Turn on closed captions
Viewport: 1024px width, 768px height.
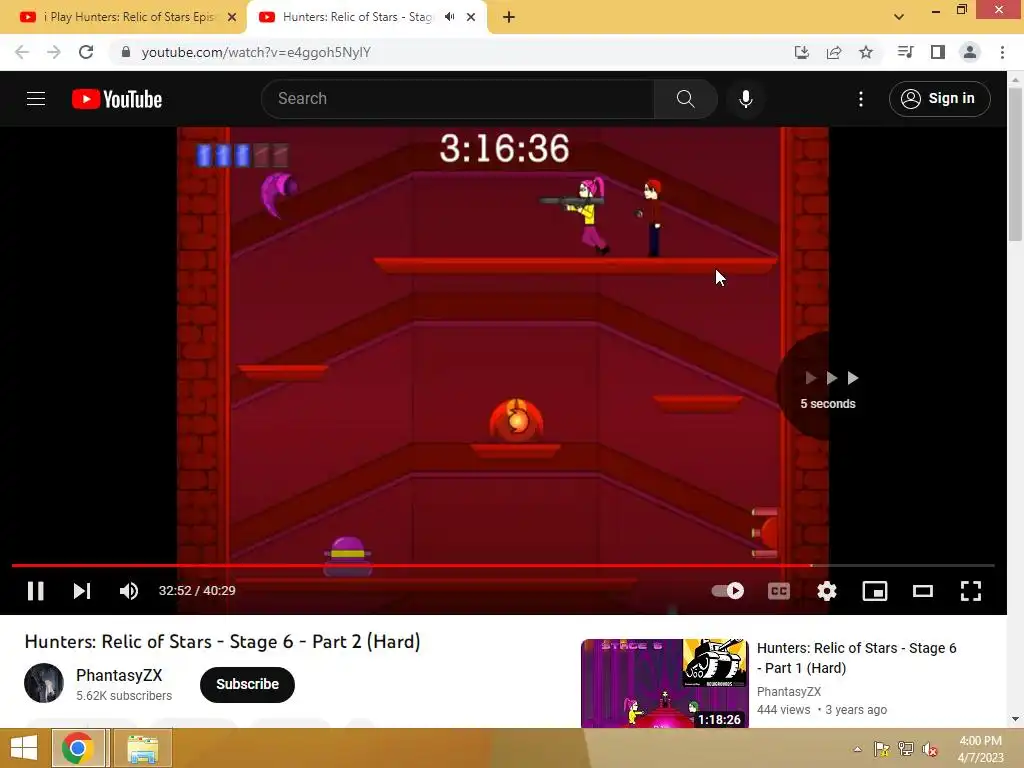[x=778, y=591]
